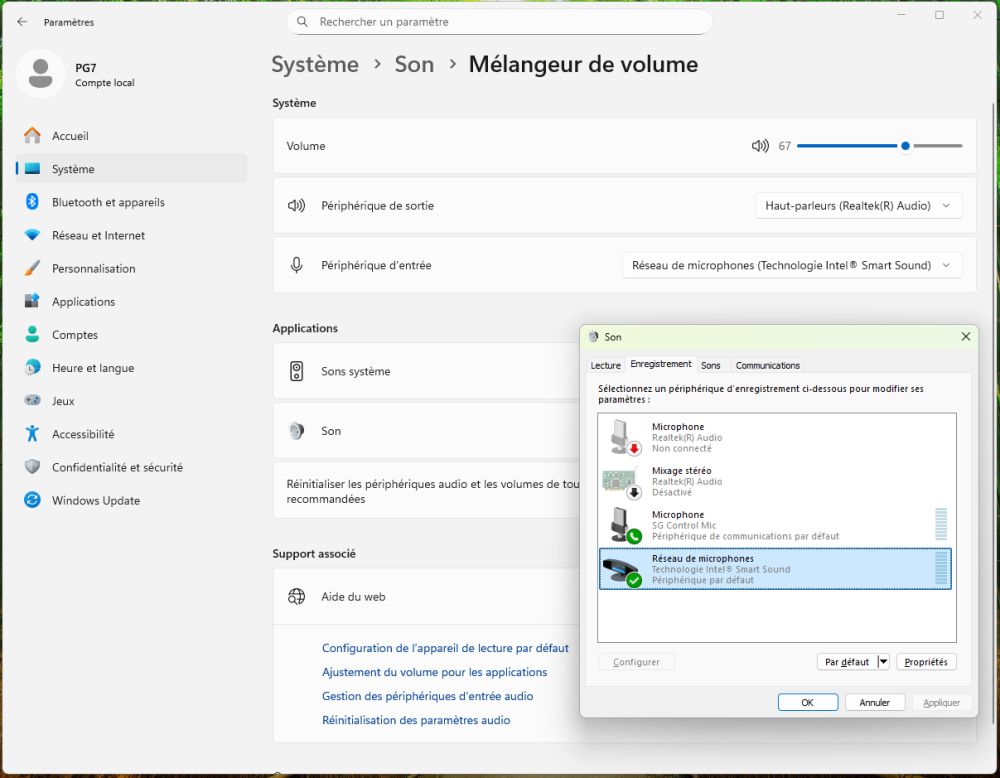The image size is (1000, 778).
Task: Click the OK button in Son dialog
Action: coord(807,702)
